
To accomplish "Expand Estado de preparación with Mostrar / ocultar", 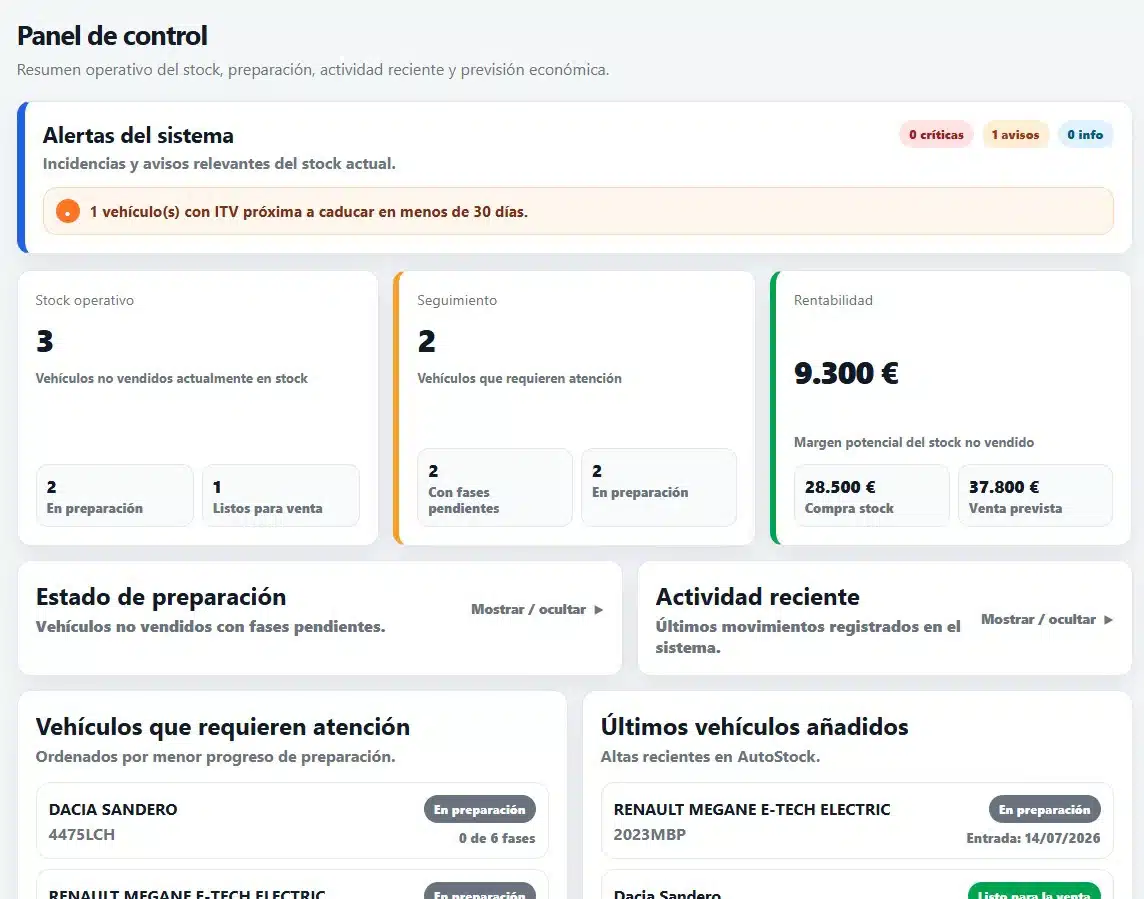I will click(537, 609).
